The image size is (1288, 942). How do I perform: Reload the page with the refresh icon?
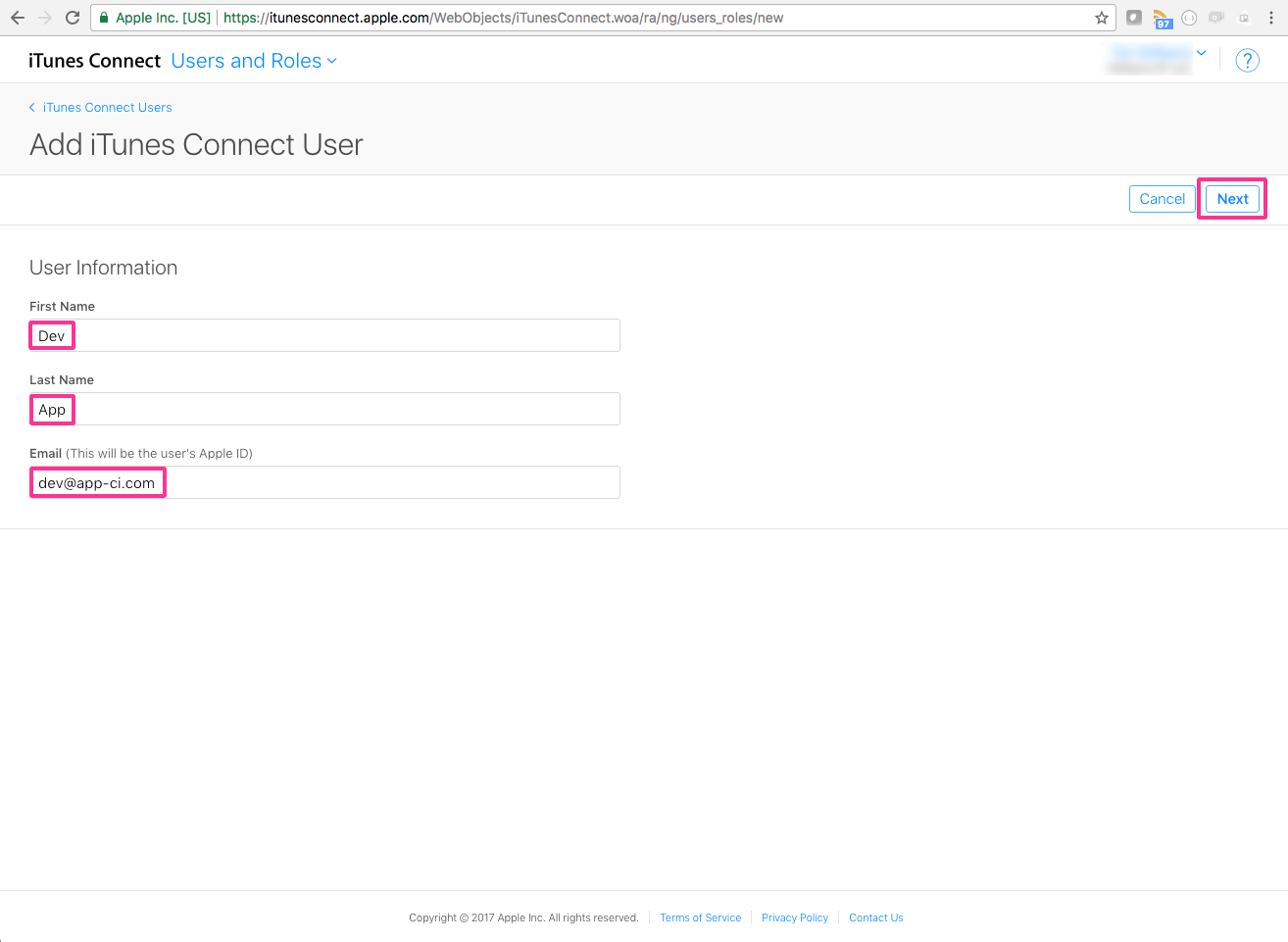(73, 18)
